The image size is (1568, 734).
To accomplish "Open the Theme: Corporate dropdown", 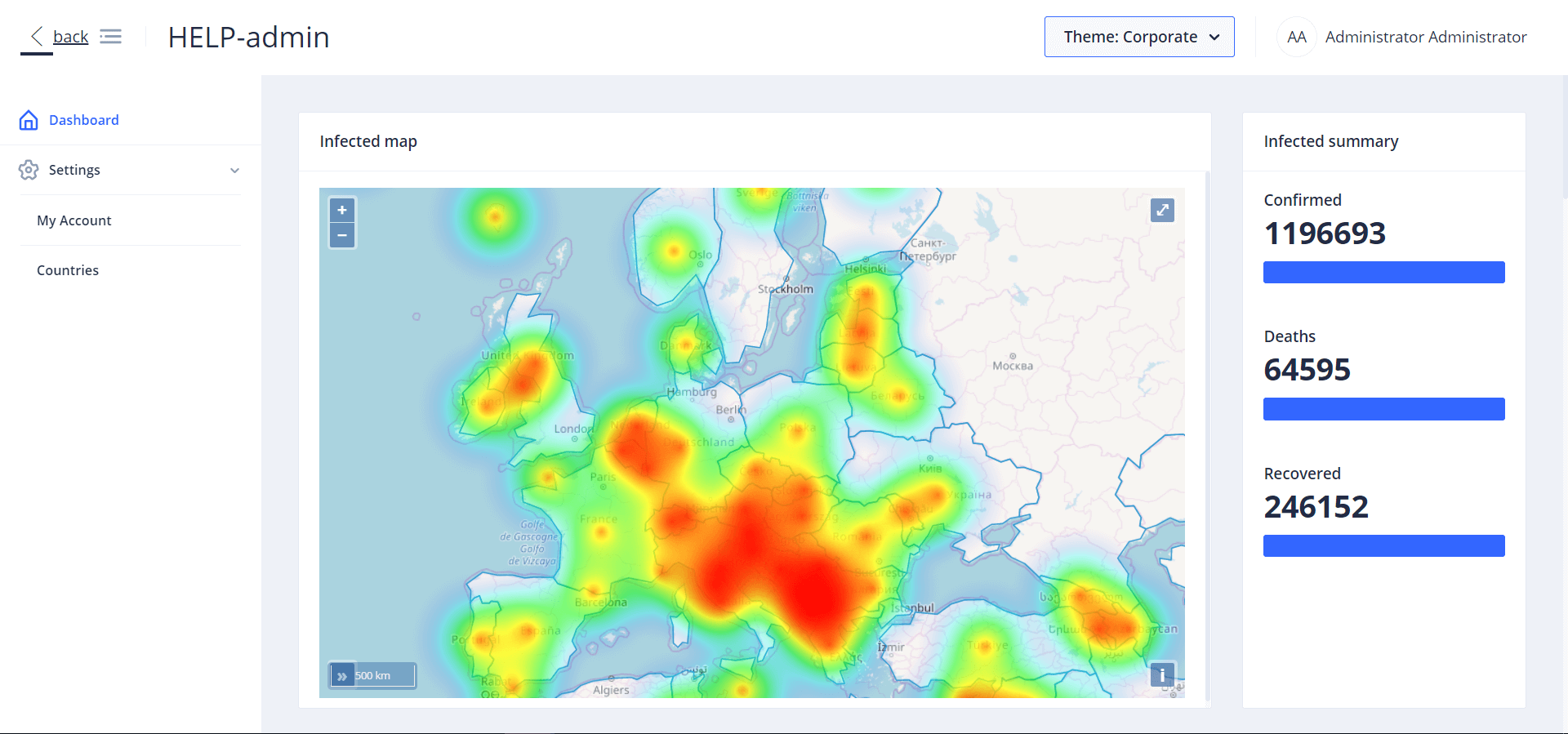I will point(1139,37).
